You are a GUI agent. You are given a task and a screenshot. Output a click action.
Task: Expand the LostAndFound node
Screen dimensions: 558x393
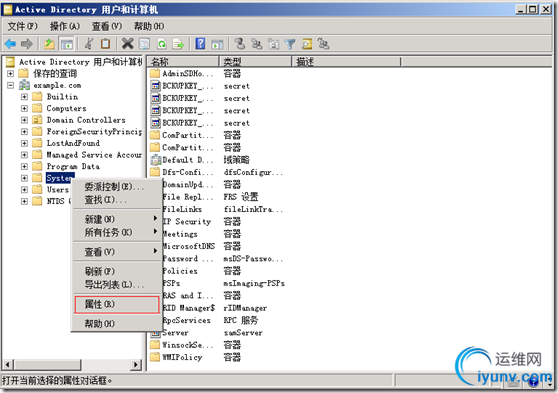click(24, 143)
